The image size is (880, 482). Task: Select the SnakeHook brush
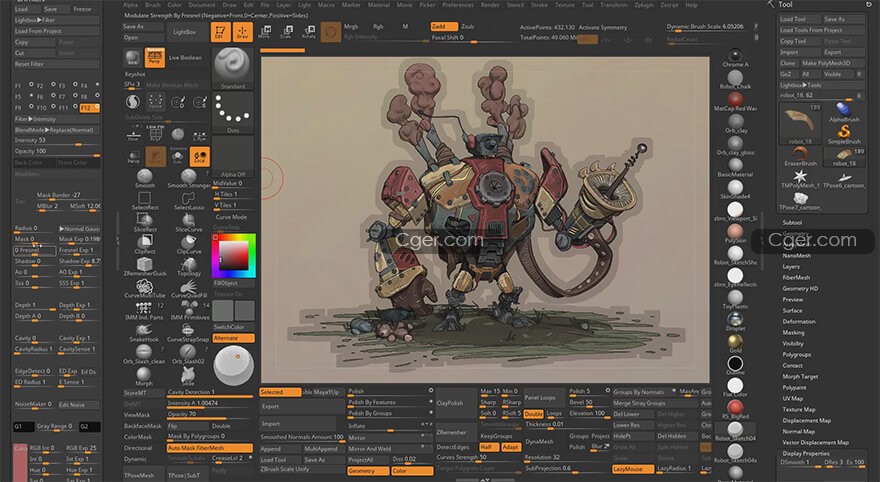click(144, 333)
